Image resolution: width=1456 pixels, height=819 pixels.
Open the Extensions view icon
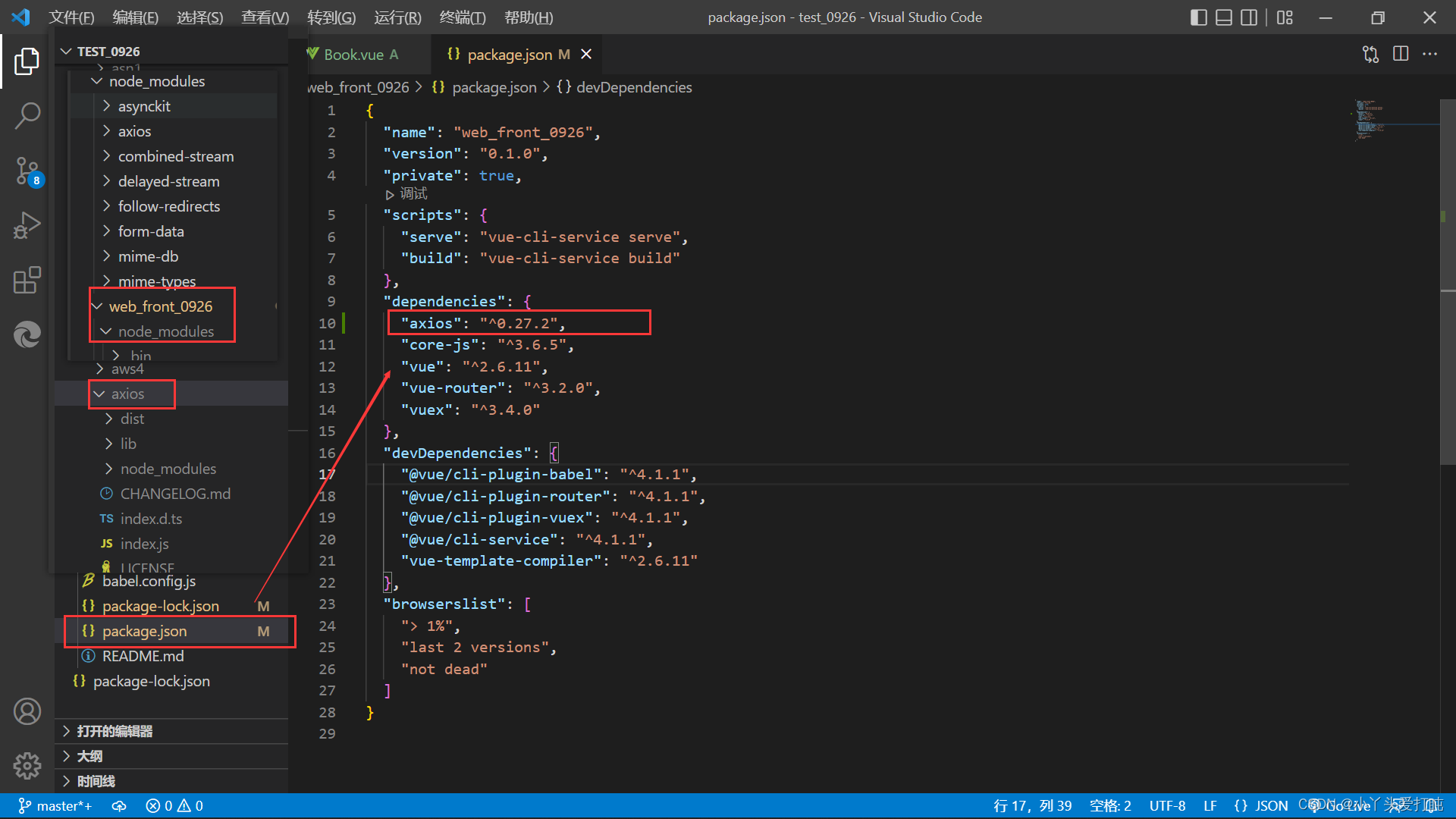(27, 281)
